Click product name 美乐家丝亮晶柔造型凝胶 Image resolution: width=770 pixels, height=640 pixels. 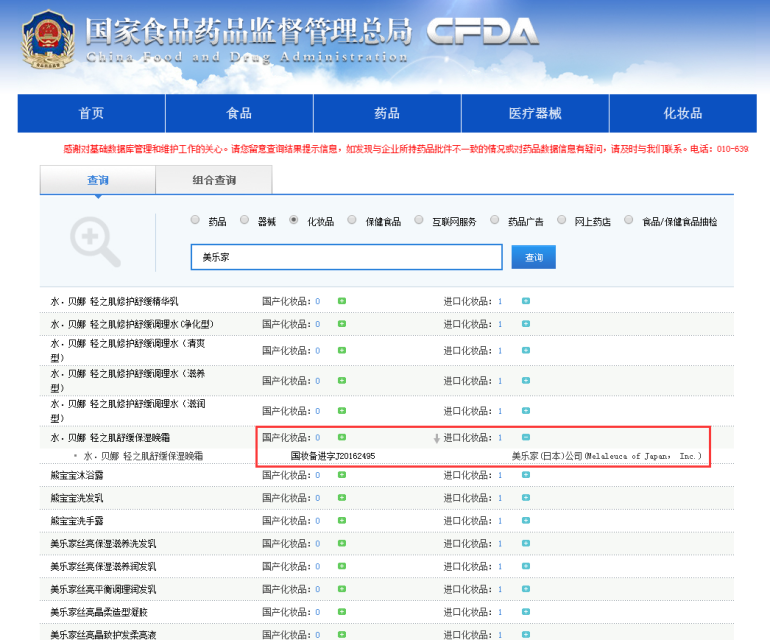[x=99, y=612]
